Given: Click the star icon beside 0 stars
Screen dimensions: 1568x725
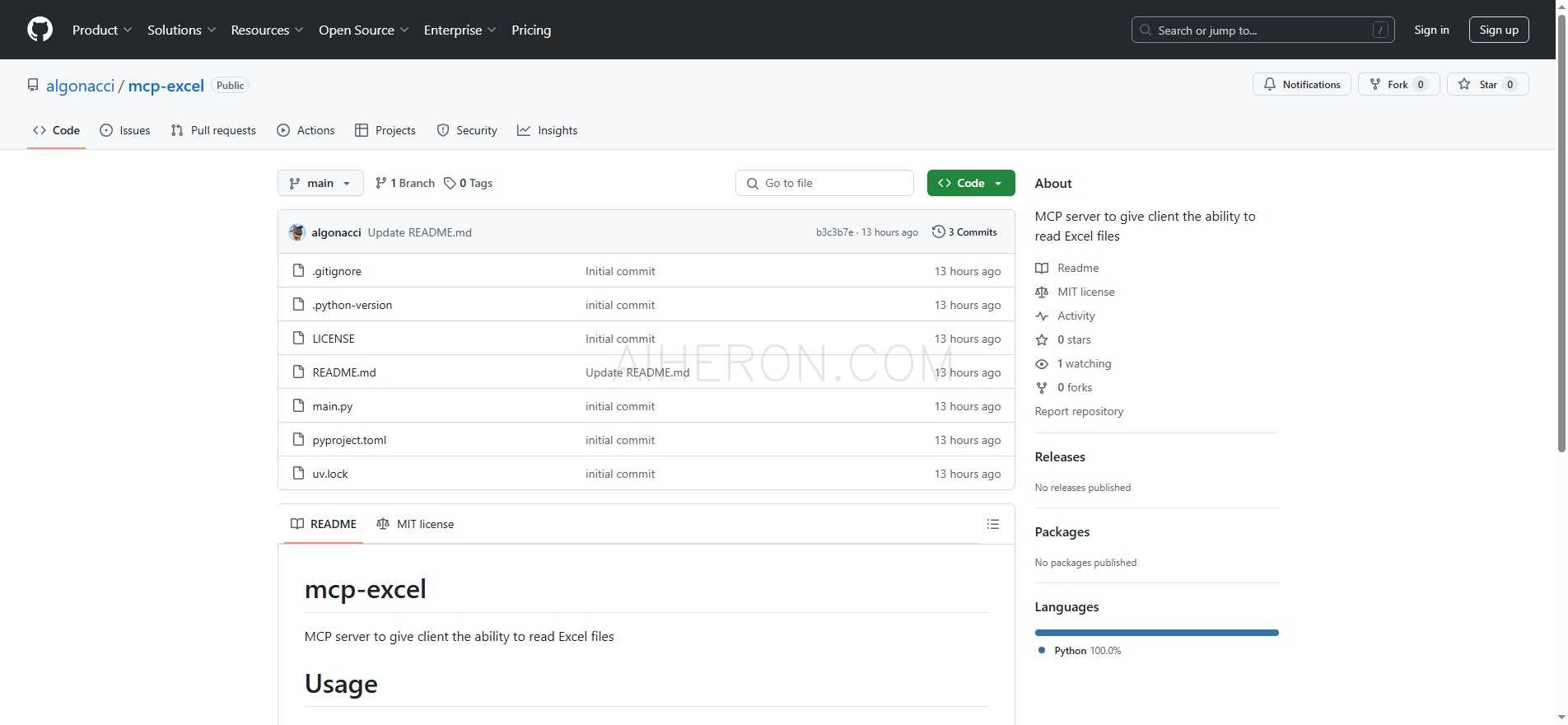Looking at the screenshot, I should [1042, 339].
